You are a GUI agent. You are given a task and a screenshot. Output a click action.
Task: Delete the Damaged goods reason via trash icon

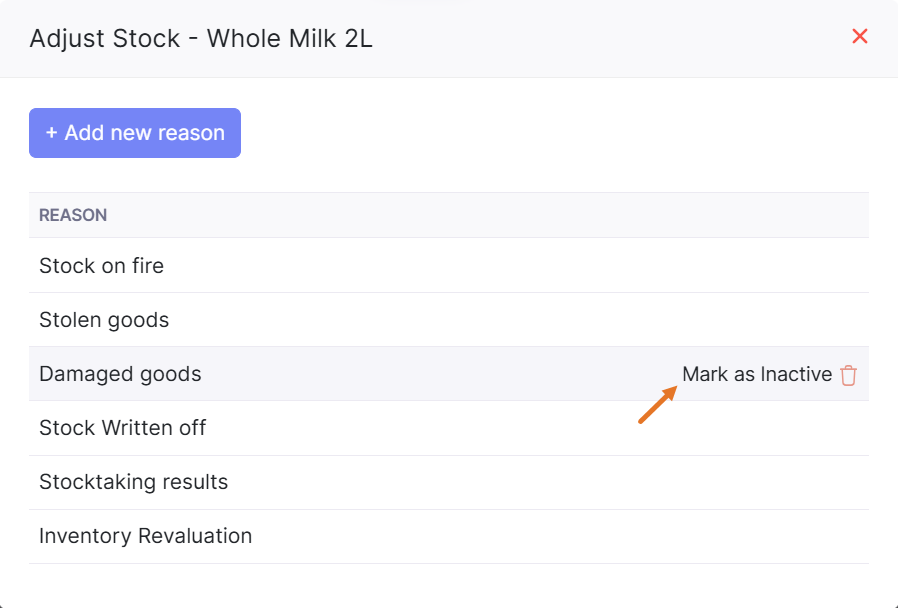848,375
